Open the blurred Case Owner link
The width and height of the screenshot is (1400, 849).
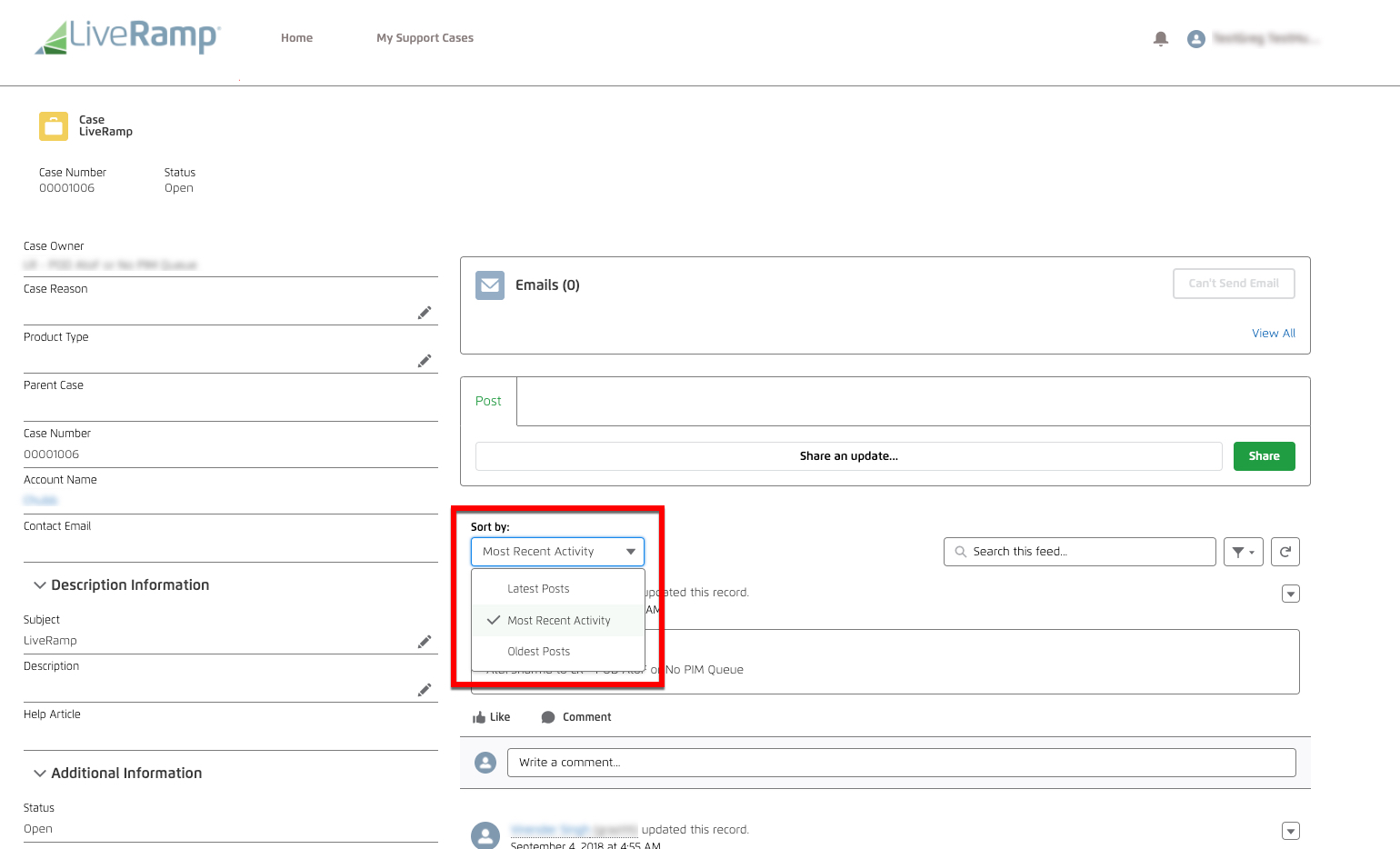point(110,265)
